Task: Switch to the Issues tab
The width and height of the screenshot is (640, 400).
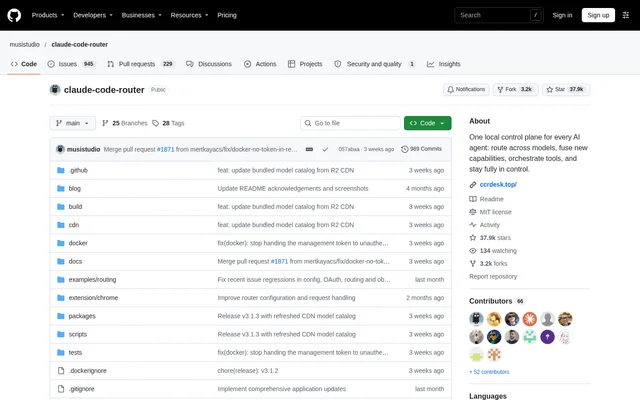Action: click(x=71, y=64)
